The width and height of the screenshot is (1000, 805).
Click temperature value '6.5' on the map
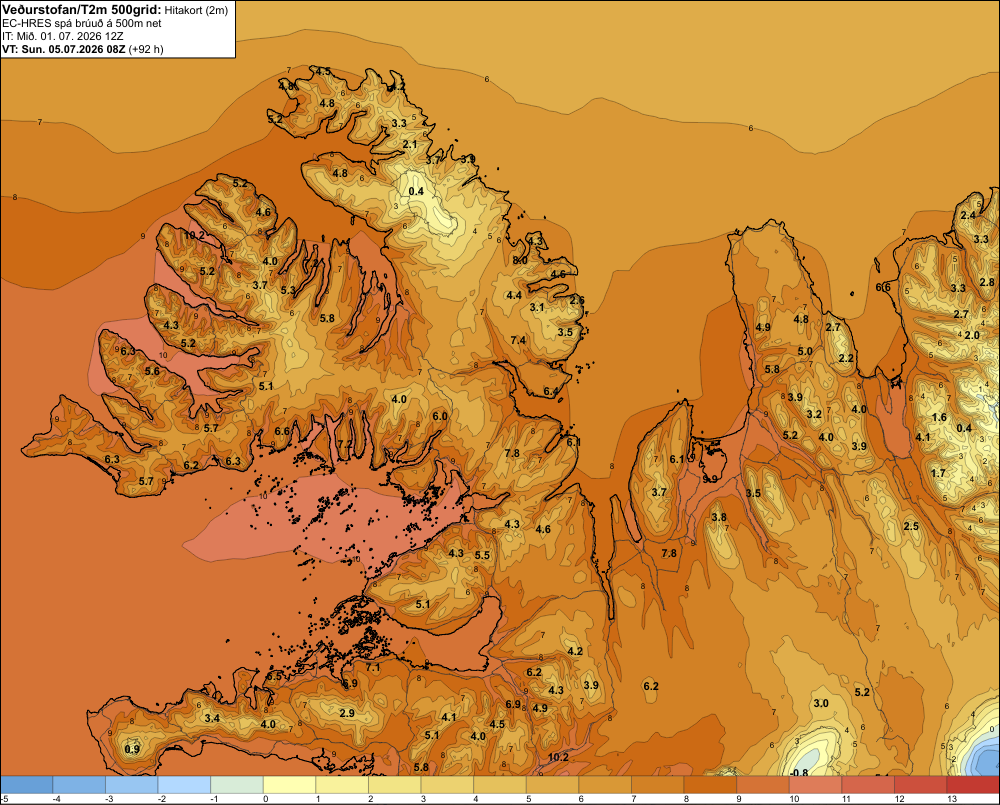coord(274,676)
